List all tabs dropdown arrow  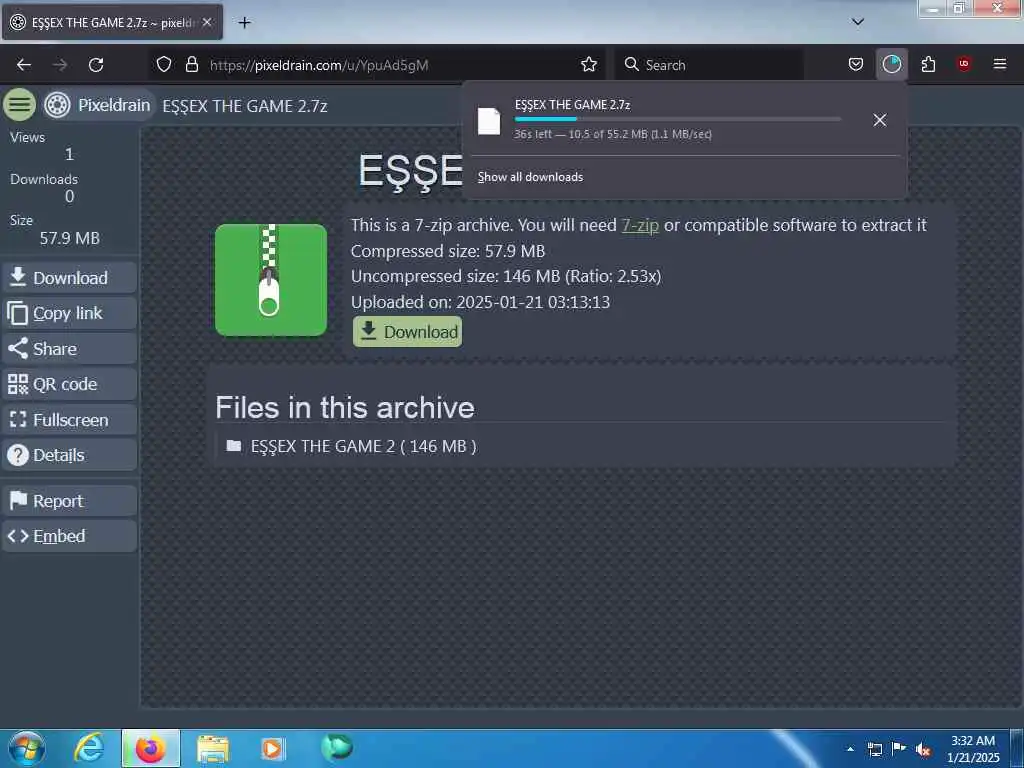858,22
